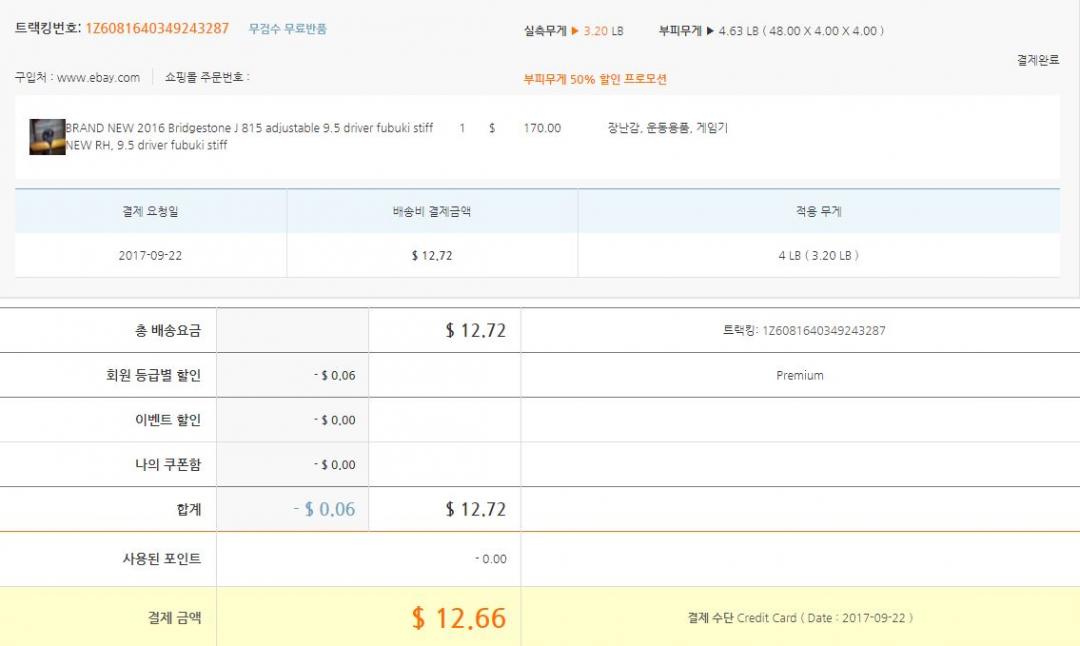Click the 결제완료 status label
Image resolution: width=1080 pixels, height=646 pixels.
1037,60
